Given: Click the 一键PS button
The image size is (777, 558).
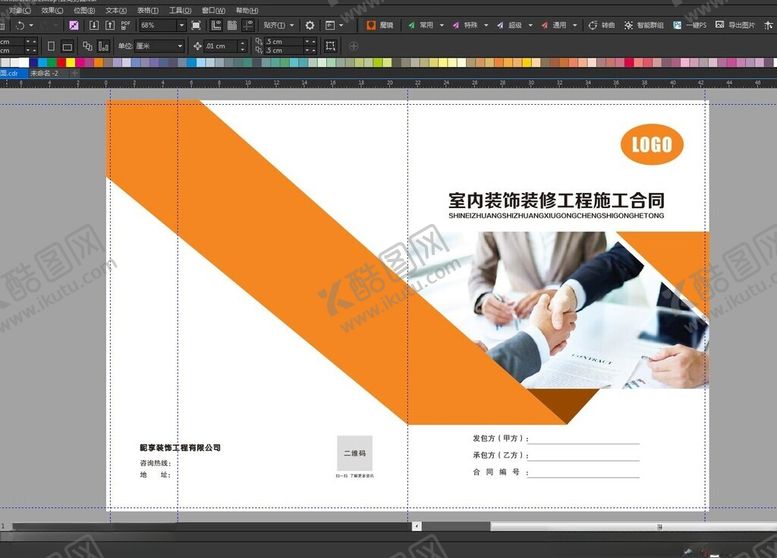Looking at the screenshot, I should [x=690, y=25].
